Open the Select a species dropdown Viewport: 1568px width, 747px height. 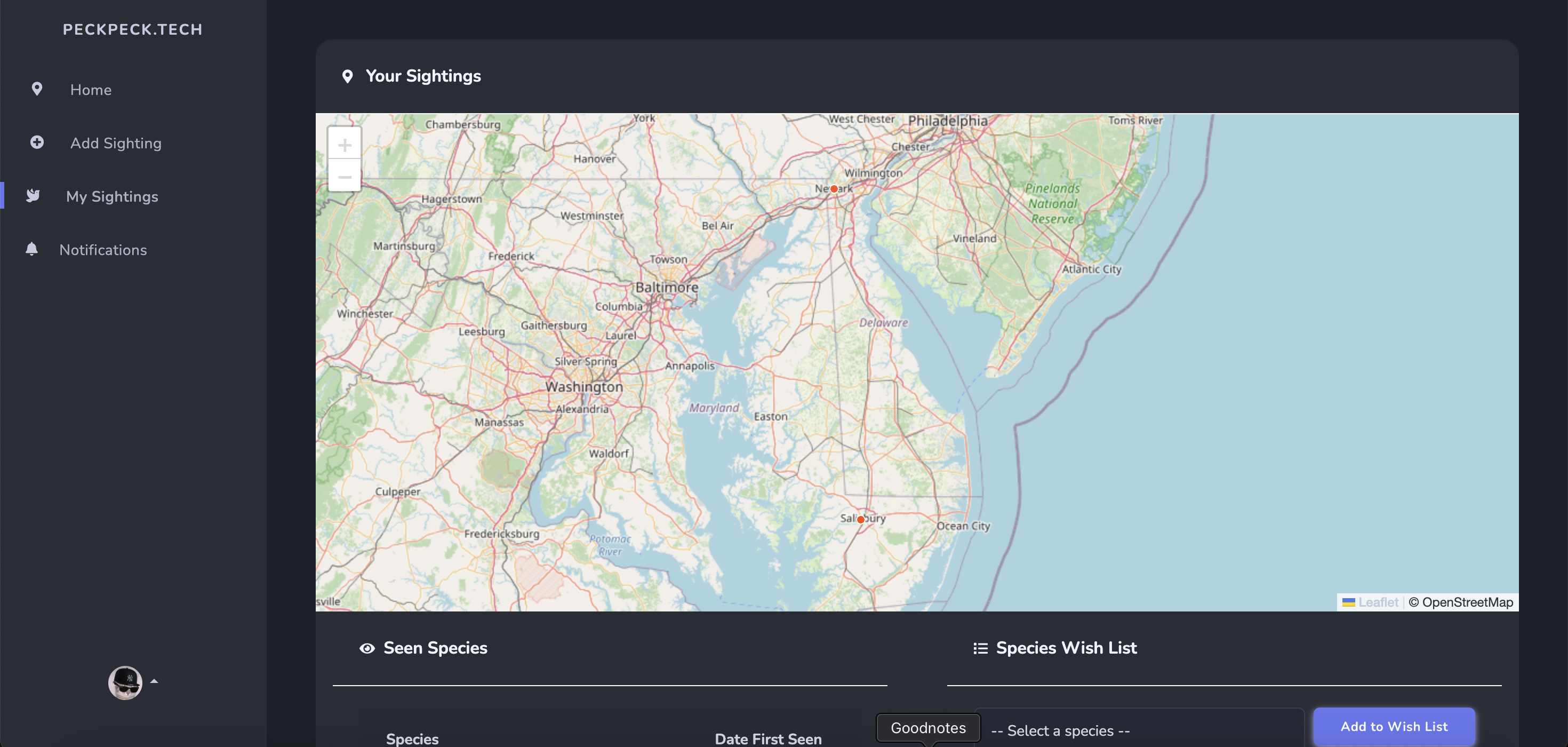click(1138, 730)
